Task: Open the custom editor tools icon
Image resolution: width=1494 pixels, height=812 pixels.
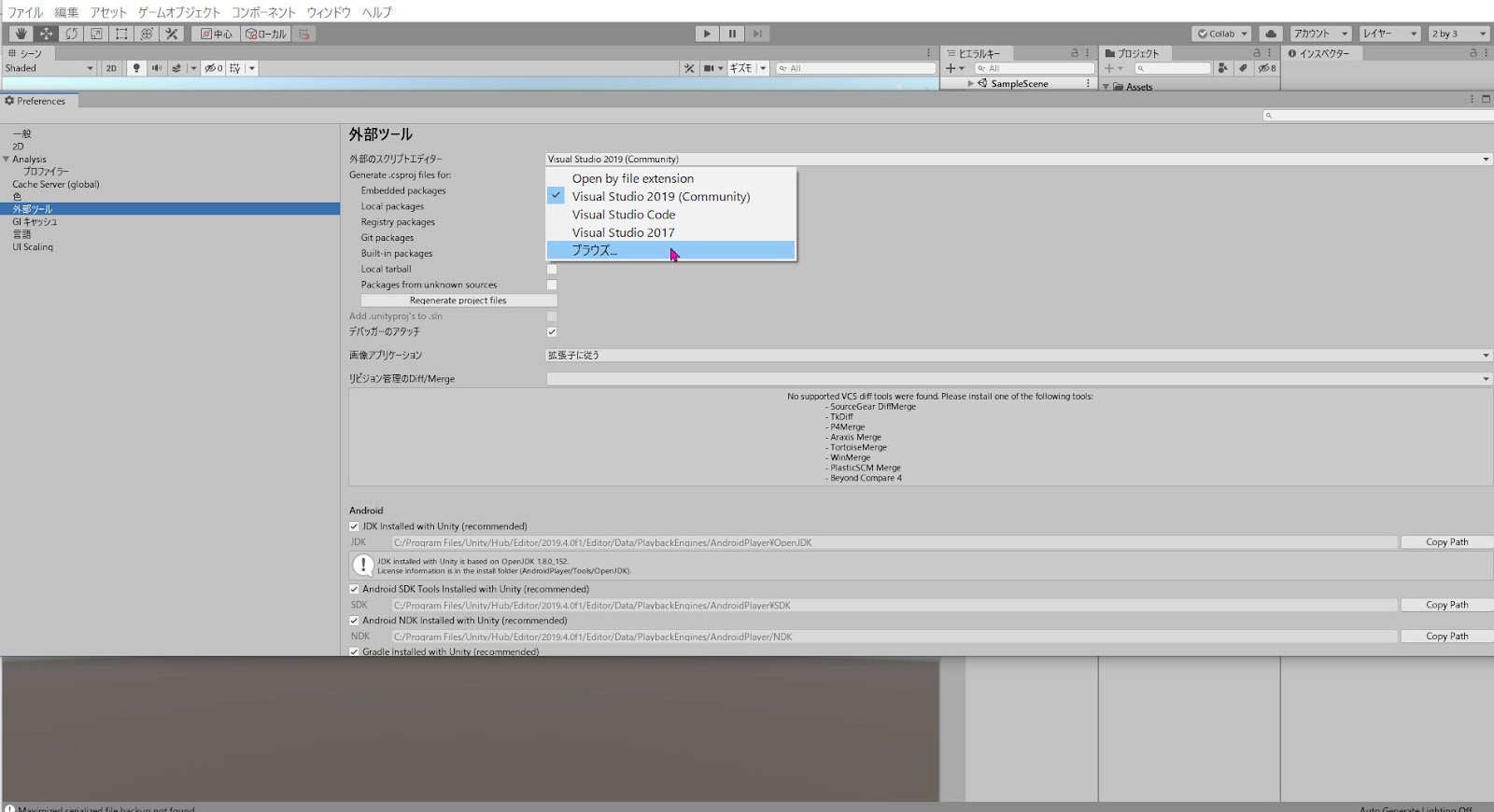Action: click(x=172, y=34)
